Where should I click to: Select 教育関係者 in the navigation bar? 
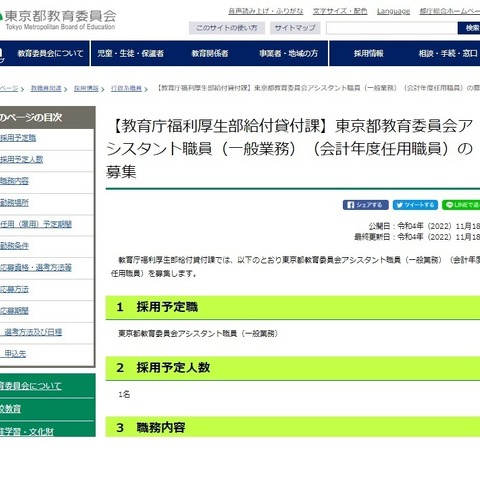tap(210, 53)
